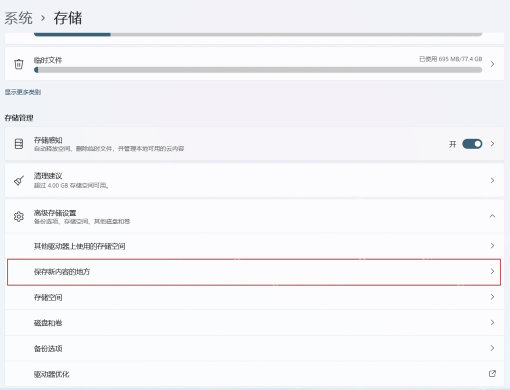Open the 存储空间 entry
This screenshot has width=510, height=390.
[x=254, y=297]
